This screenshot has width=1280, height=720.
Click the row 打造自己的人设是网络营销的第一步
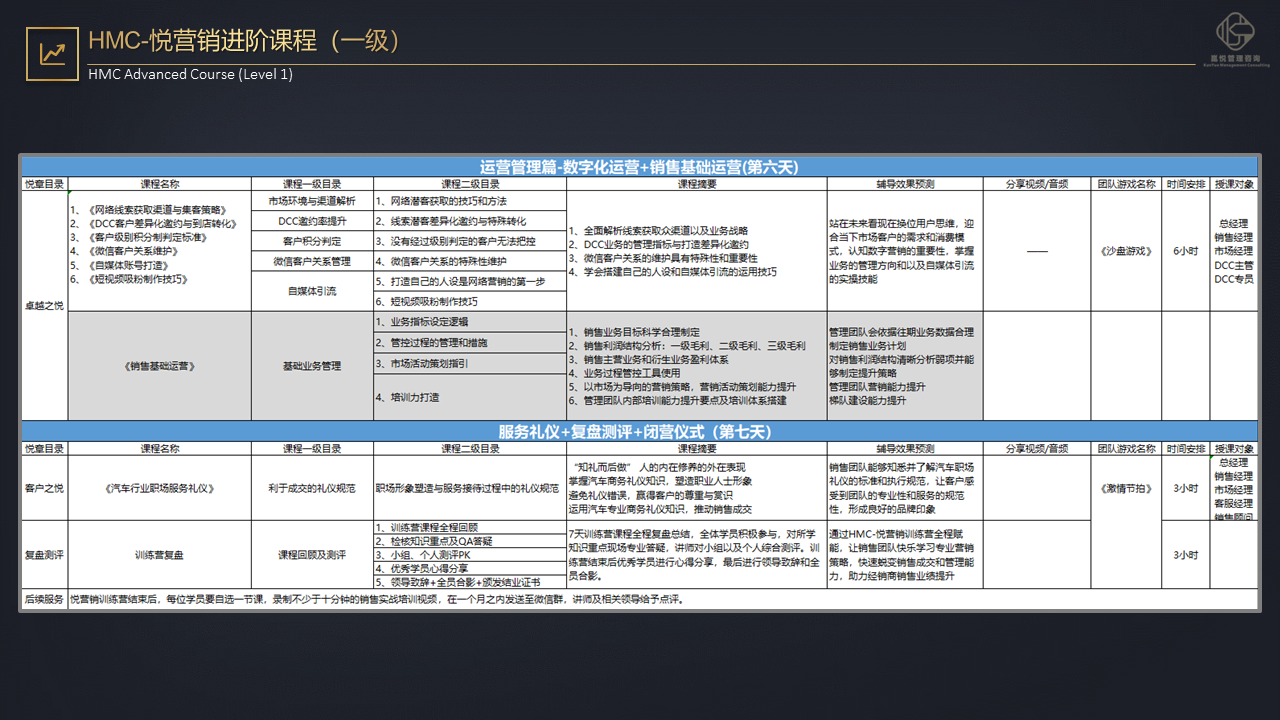[470, 281]
